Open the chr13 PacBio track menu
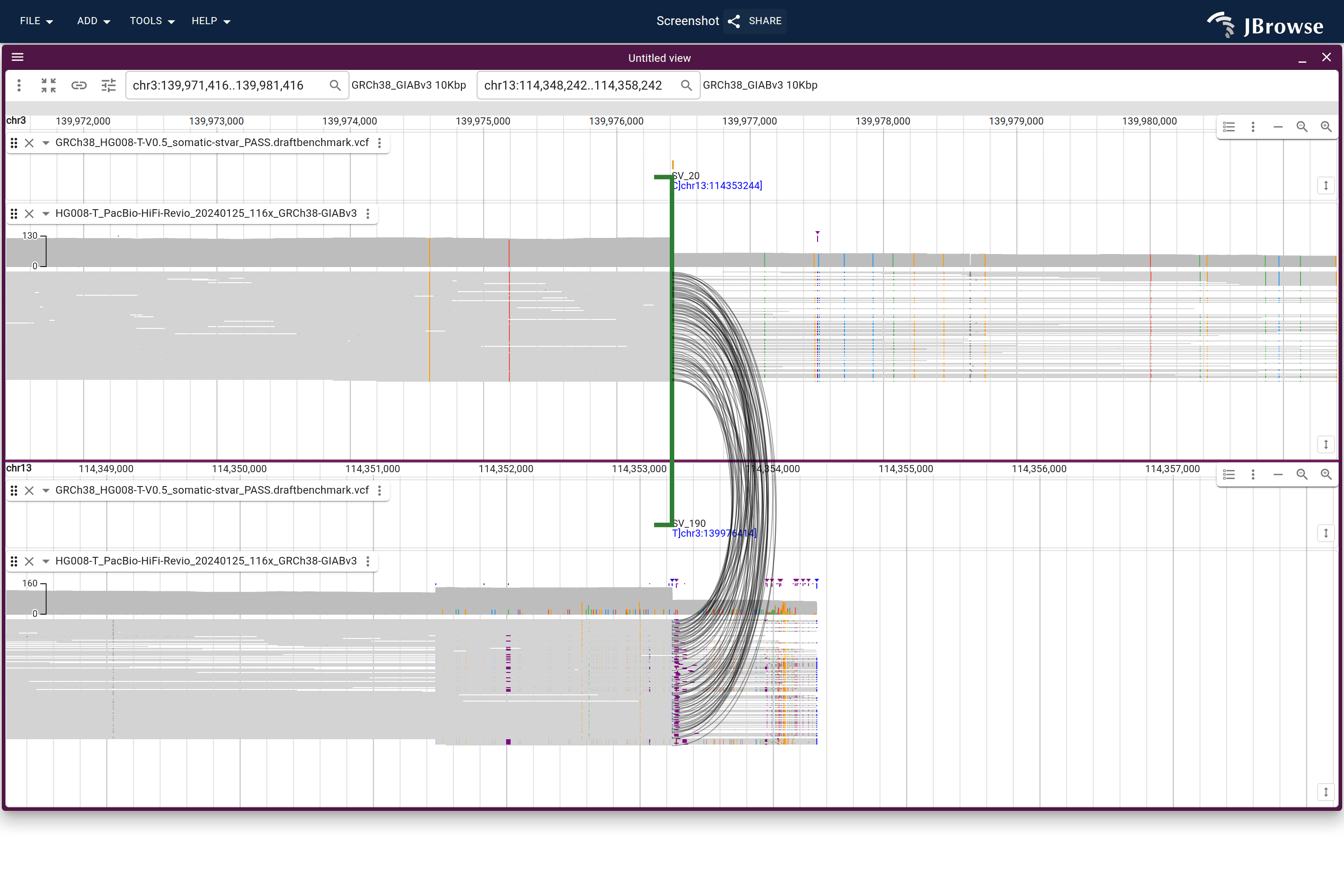This screenshot has width=1344, height=896. [368, 561]
